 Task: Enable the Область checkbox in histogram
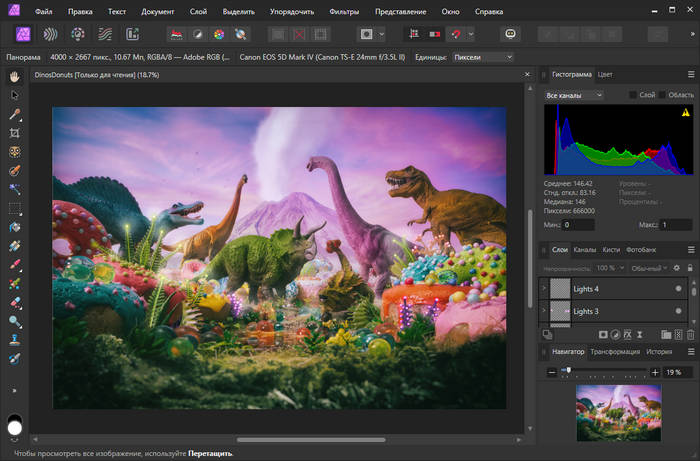coord(662,95)
